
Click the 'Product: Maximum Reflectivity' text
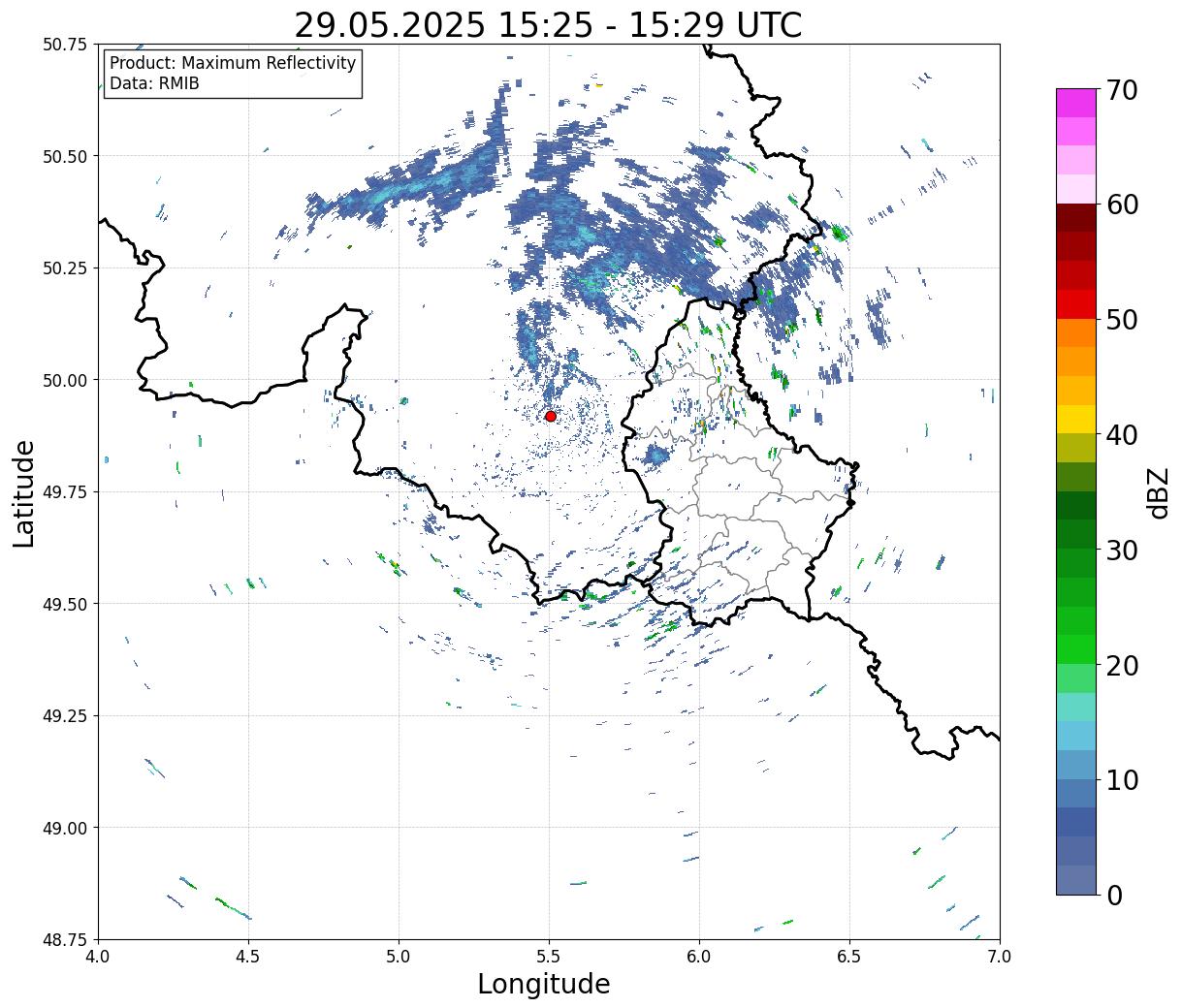(x=233, y=63)
